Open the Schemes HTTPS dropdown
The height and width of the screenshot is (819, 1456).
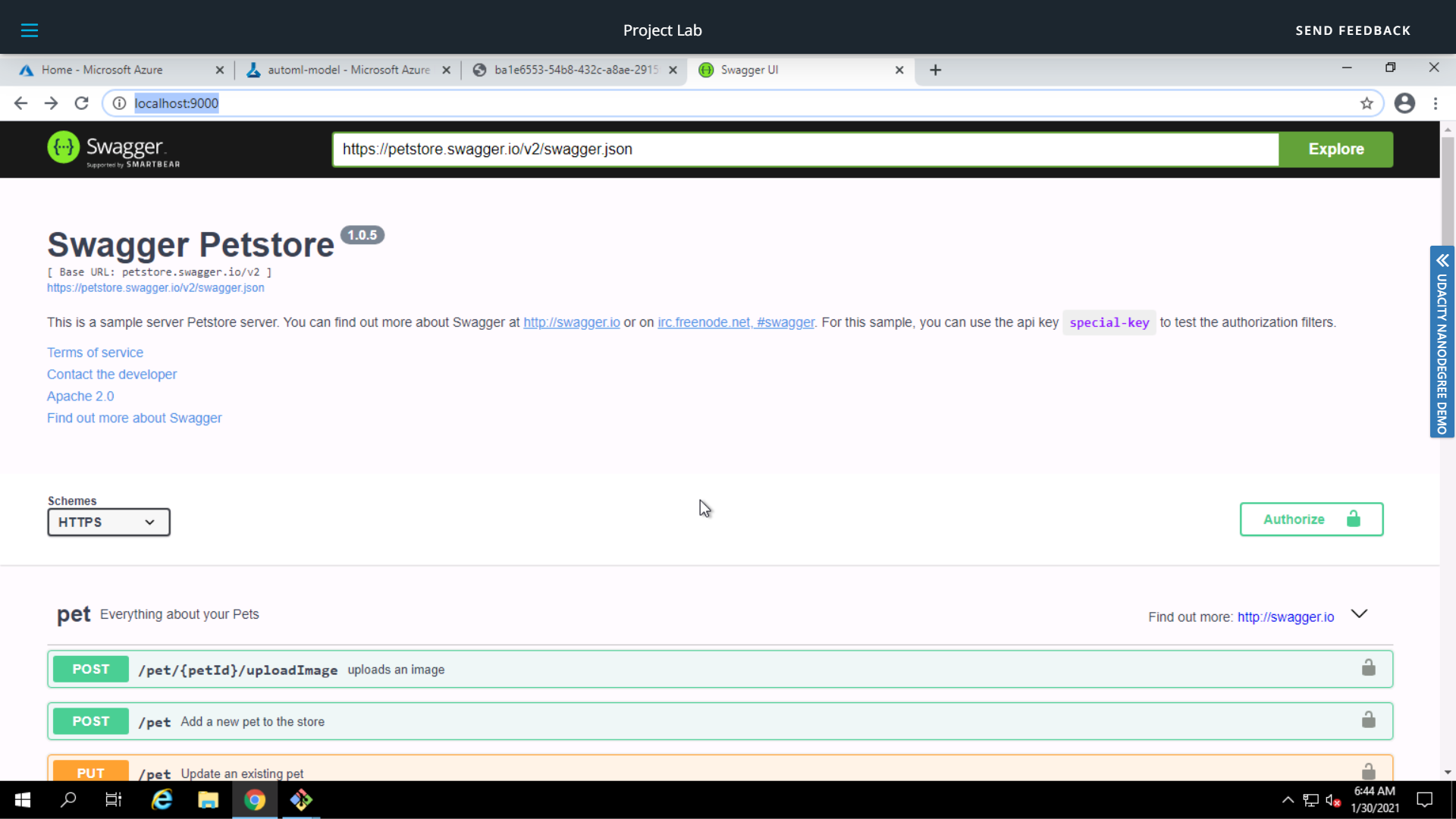pos(108,522)
